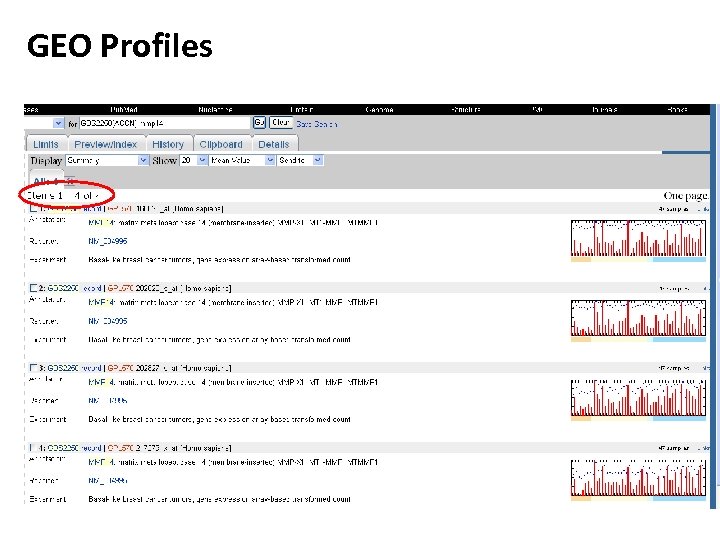Open the Send to dropdown
The width and height of the screenshot is (720, 540).
(x=300, y=160)
